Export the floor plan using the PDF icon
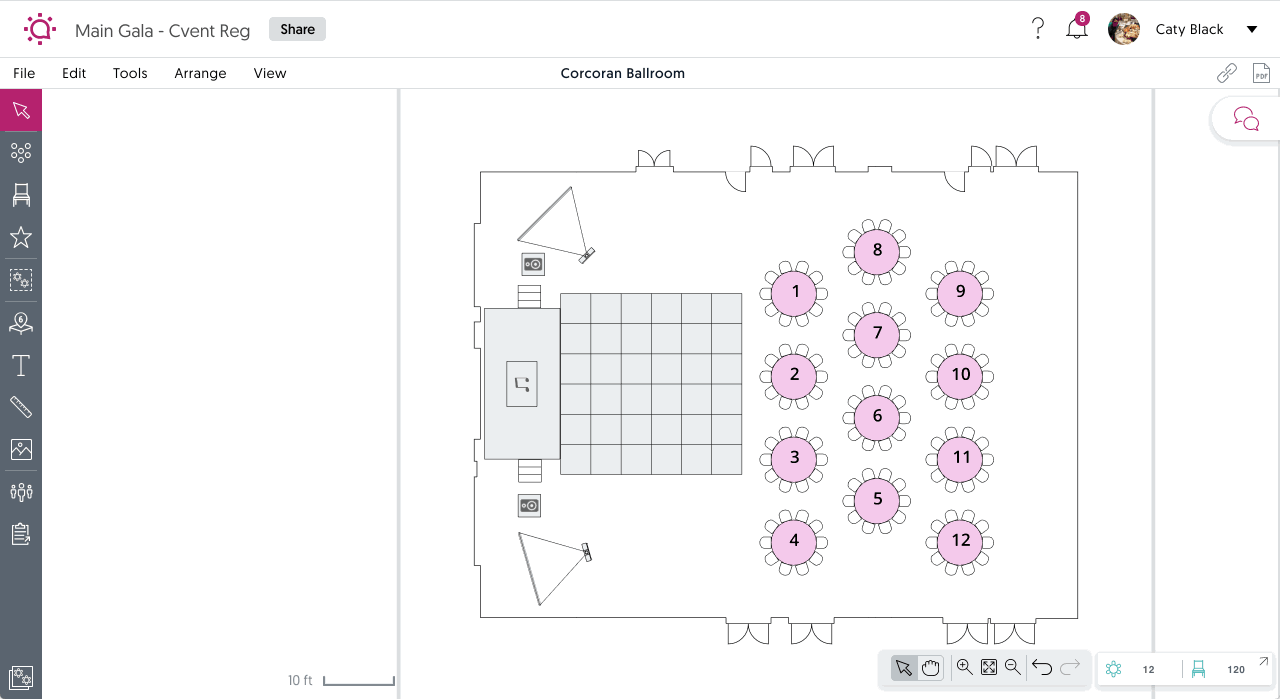 pyautogui.click(x=1261, y=72)
